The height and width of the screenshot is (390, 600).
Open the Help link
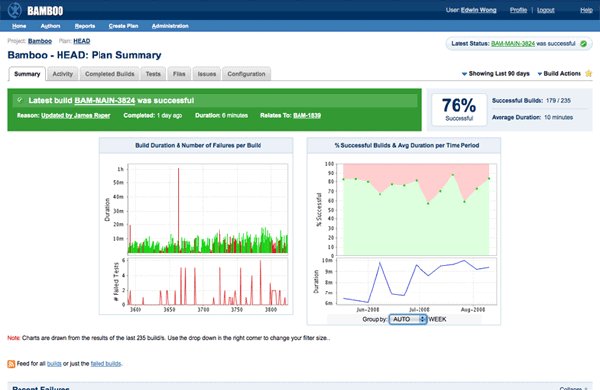(x=586, y=10)
